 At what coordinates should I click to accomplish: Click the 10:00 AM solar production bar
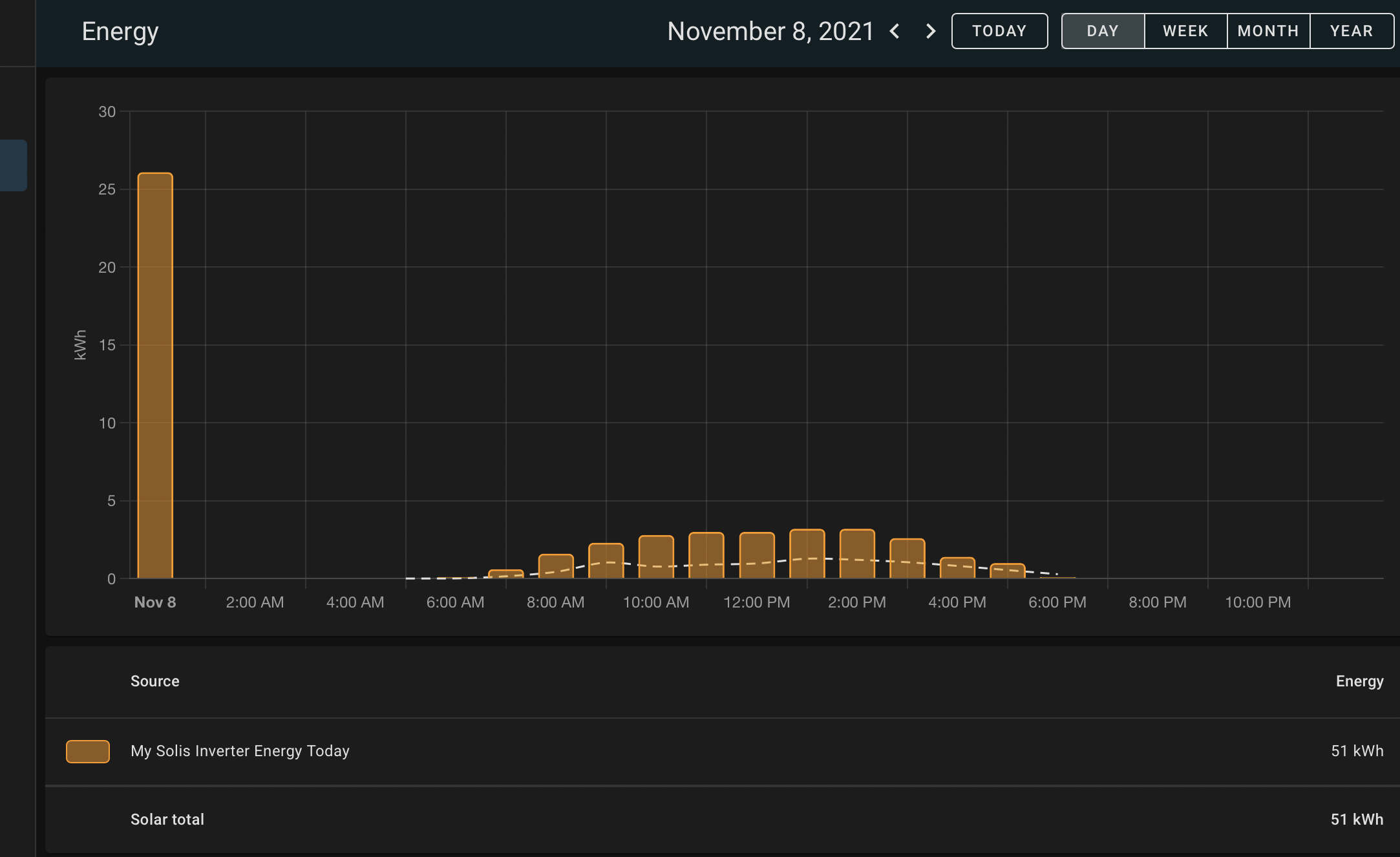point(656,557)
